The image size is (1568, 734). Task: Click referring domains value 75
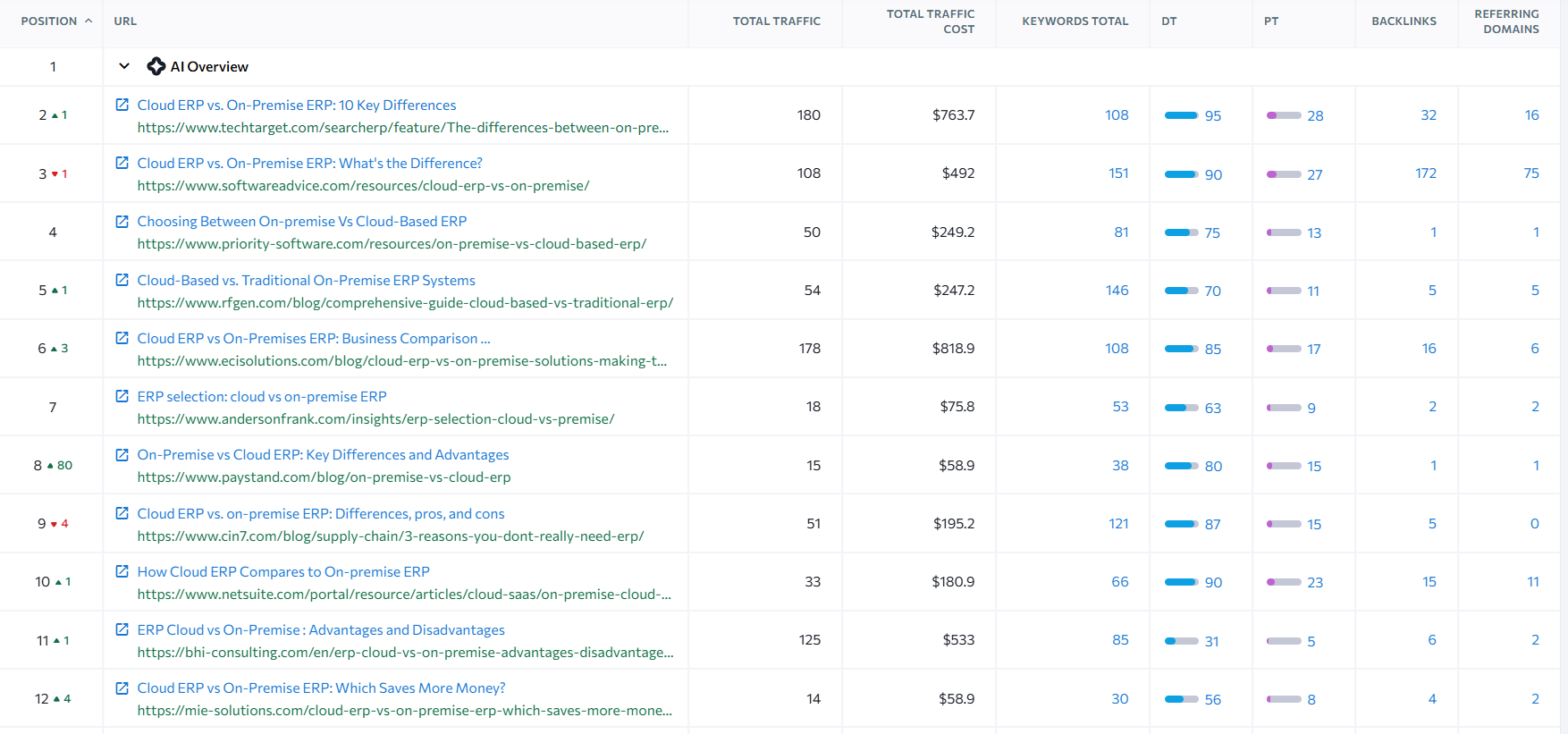click(1530, 173)
